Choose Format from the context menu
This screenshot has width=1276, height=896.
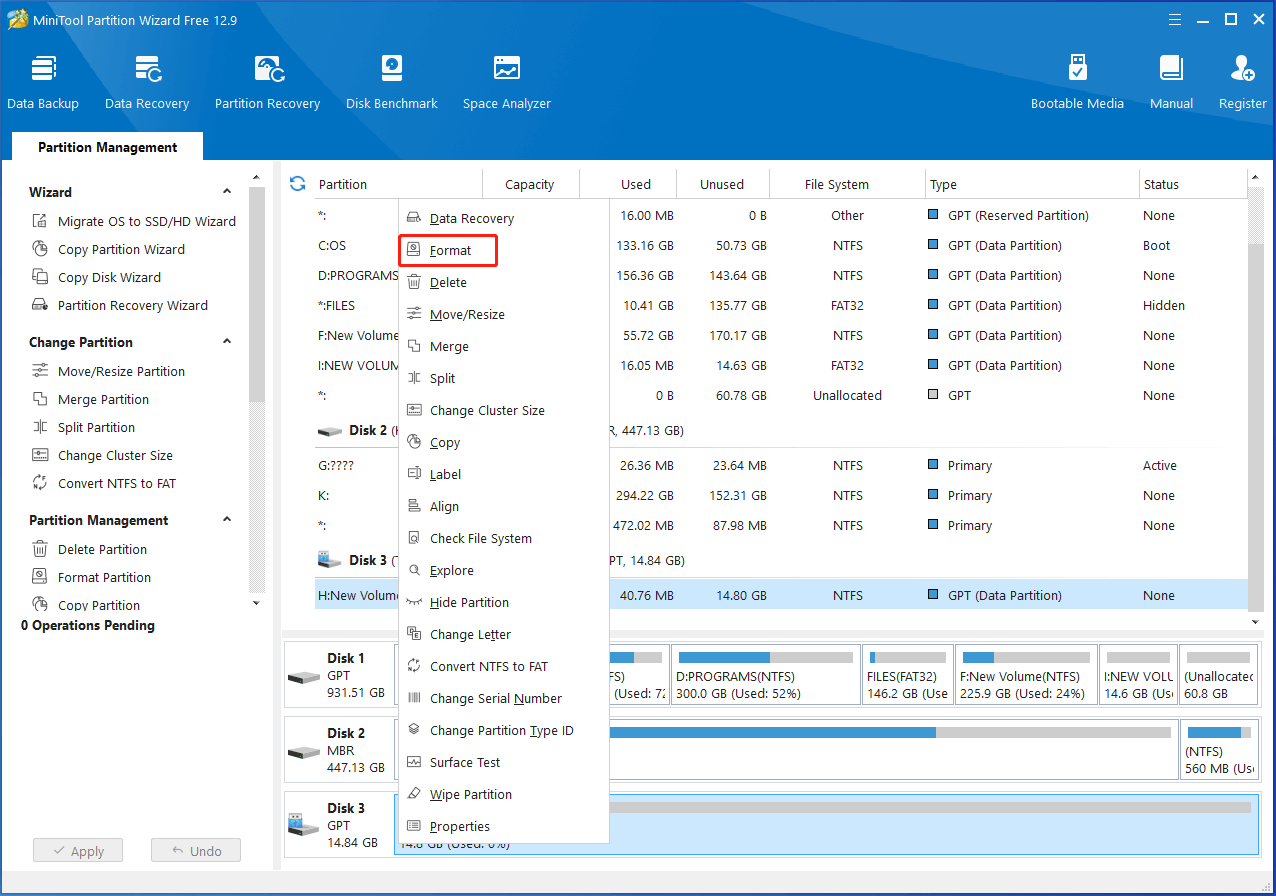point(449,251)
